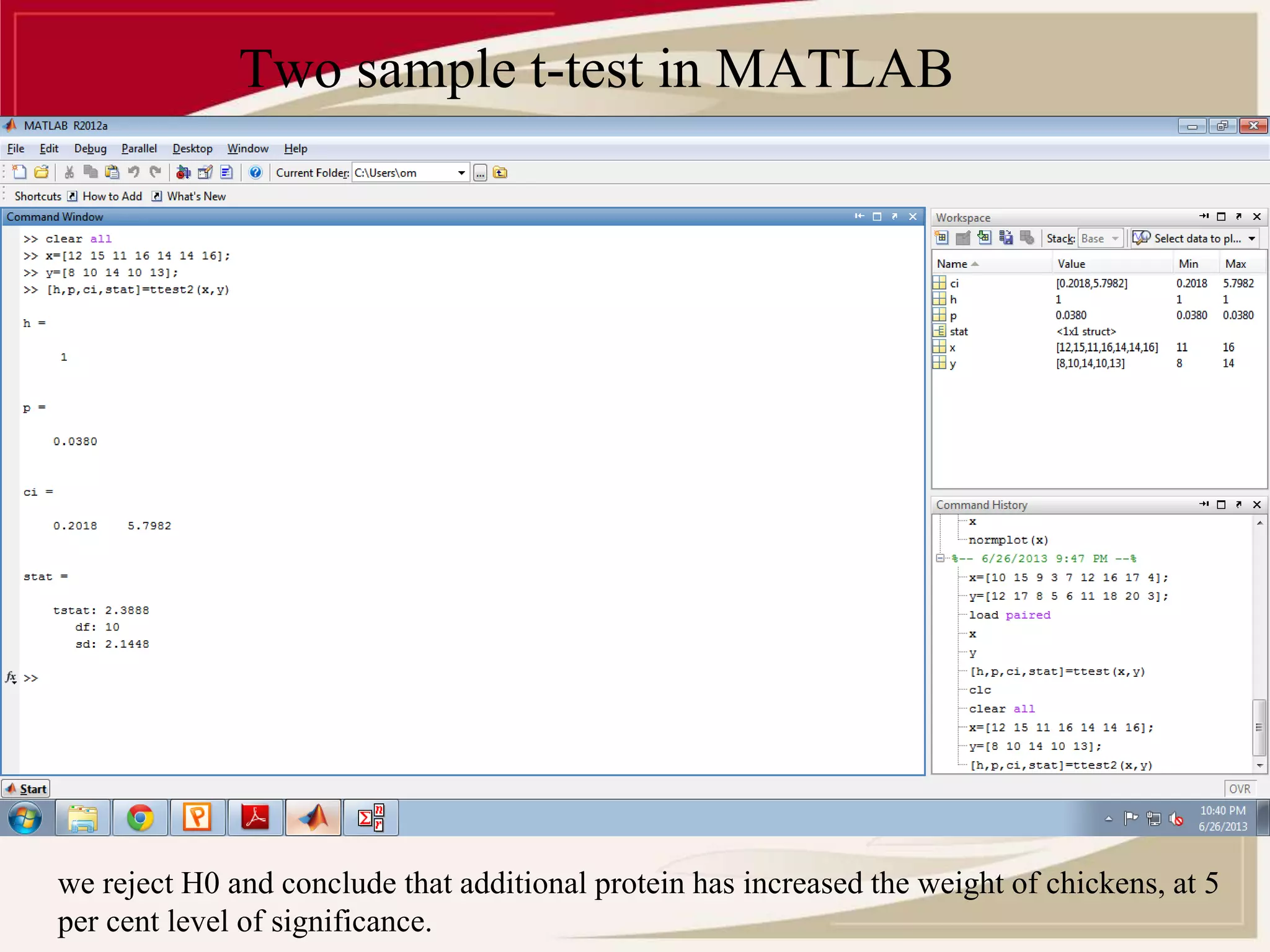Open the Window menu
Image resolution: width=1270 pixels, height=952 pixels.
pos(247,149)
